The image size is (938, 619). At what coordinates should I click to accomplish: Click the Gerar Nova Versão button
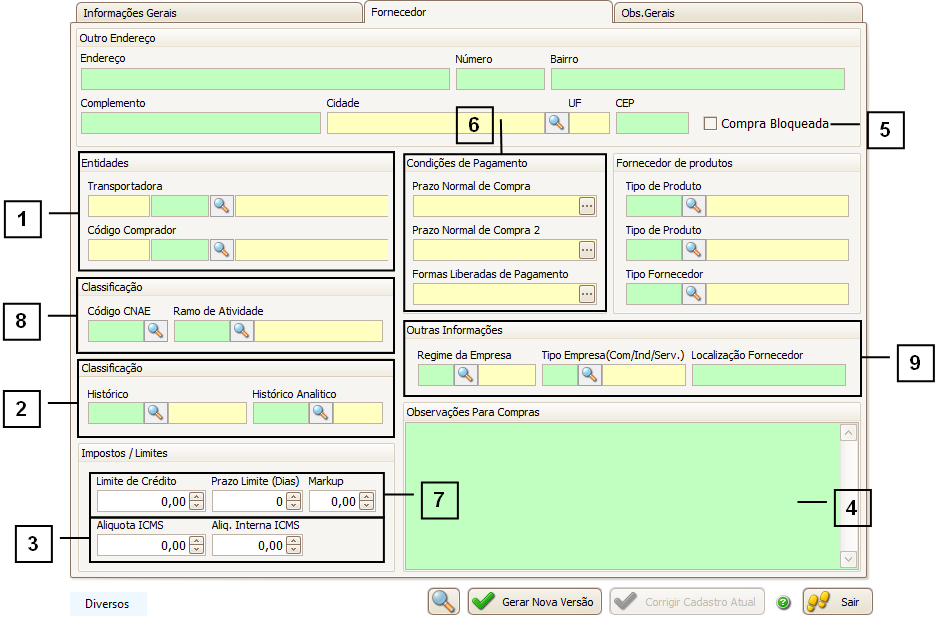point(535,602)
